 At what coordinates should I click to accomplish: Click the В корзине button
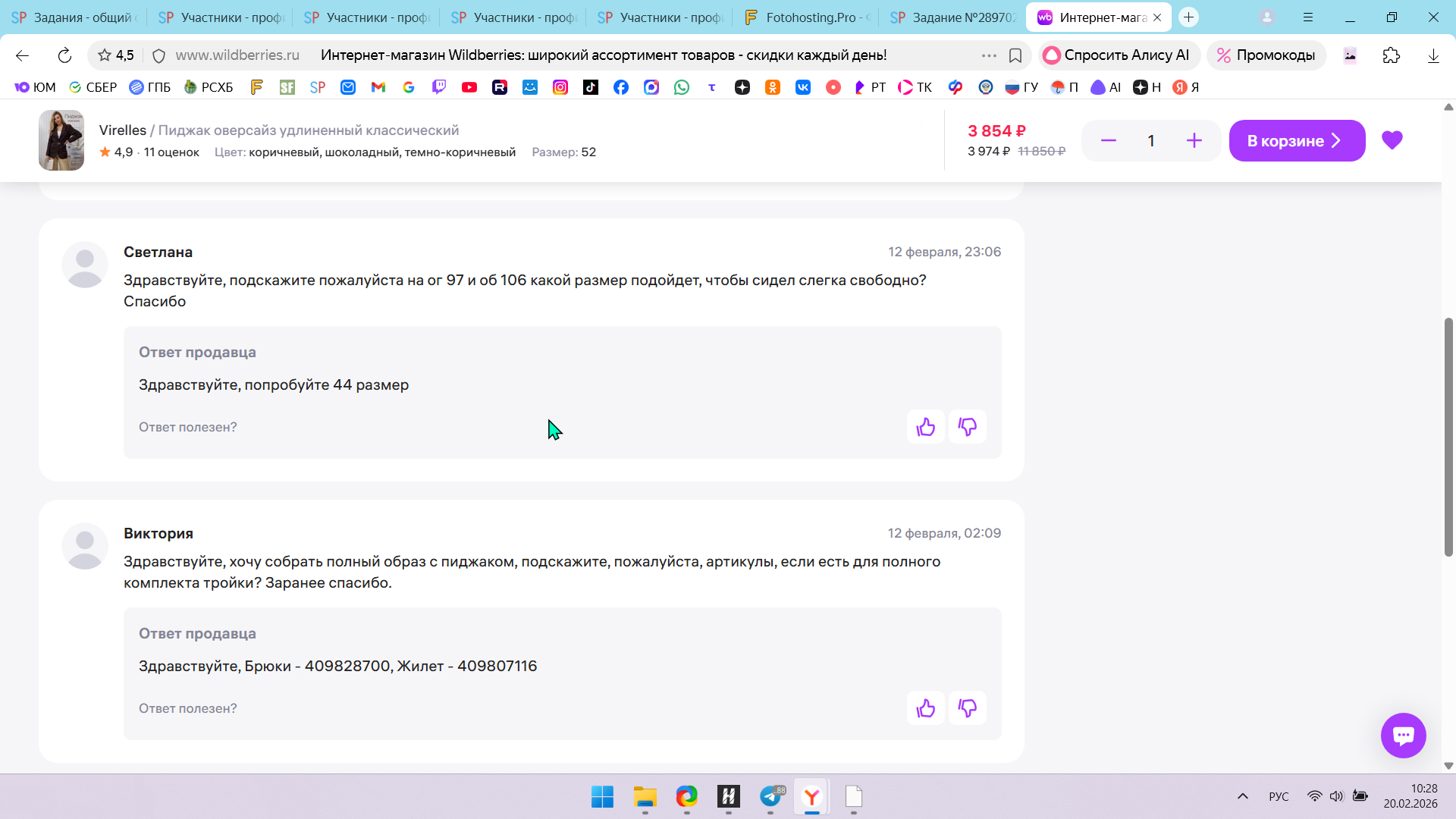point(1296,140)
